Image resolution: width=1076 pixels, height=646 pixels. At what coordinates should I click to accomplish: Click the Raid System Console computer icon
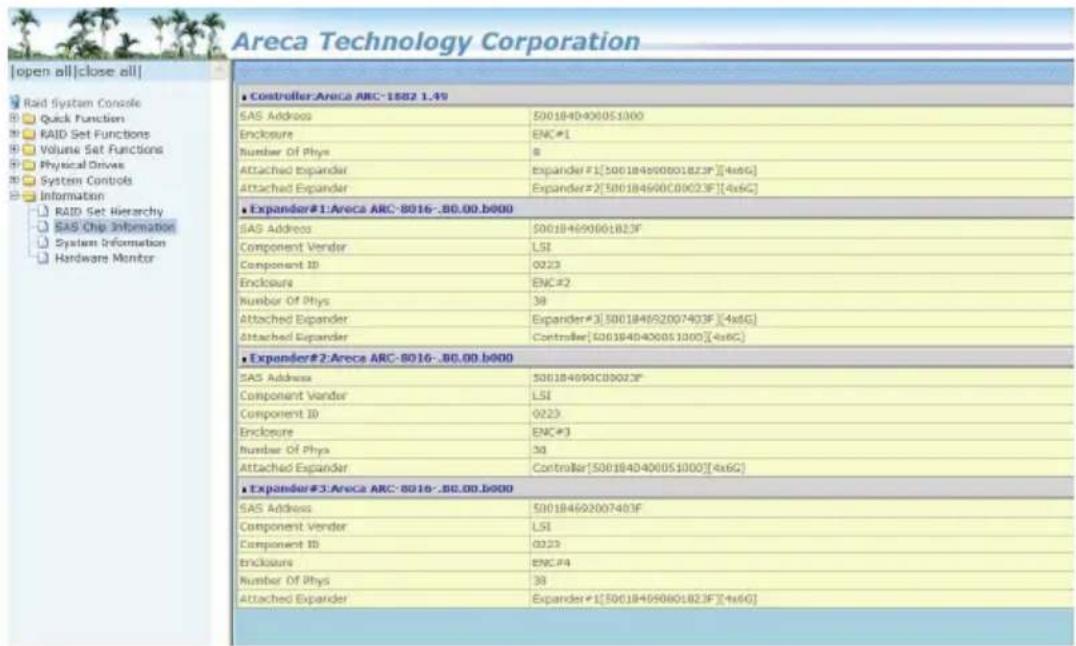tap(15, 102)
